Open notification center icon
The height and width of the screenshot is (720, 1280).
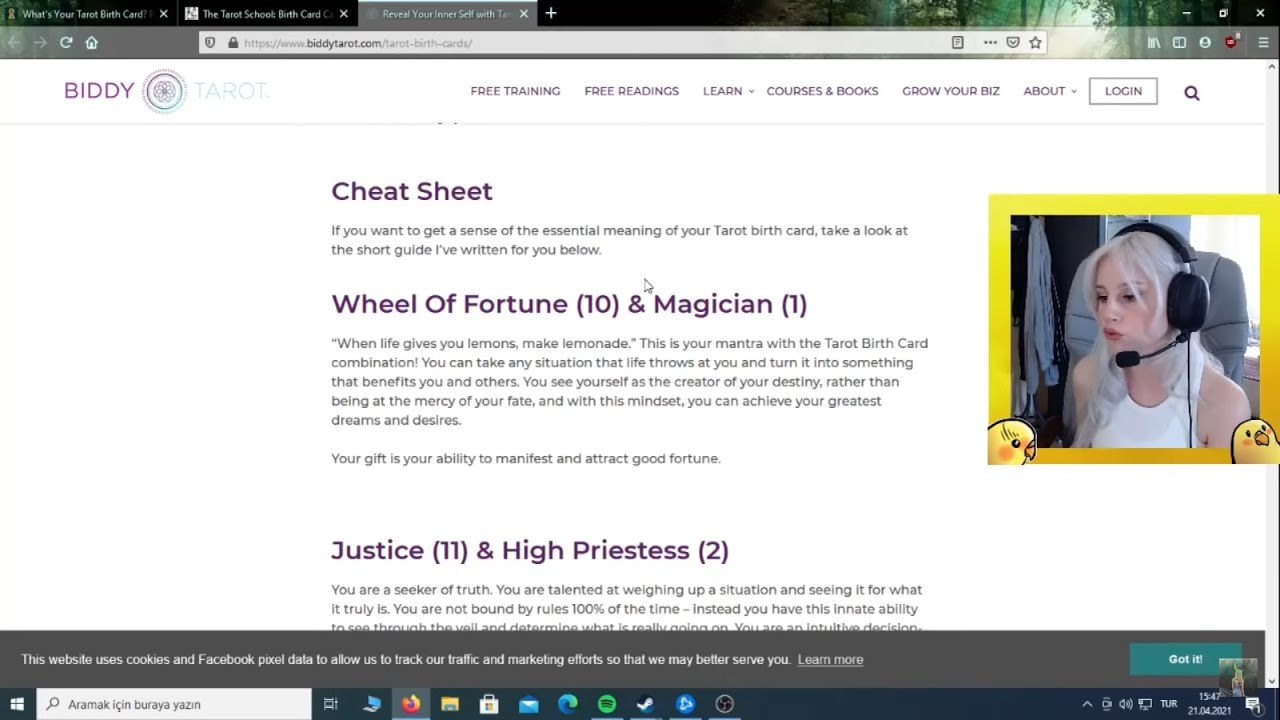pyautogui.click(x=1253, y=704)
